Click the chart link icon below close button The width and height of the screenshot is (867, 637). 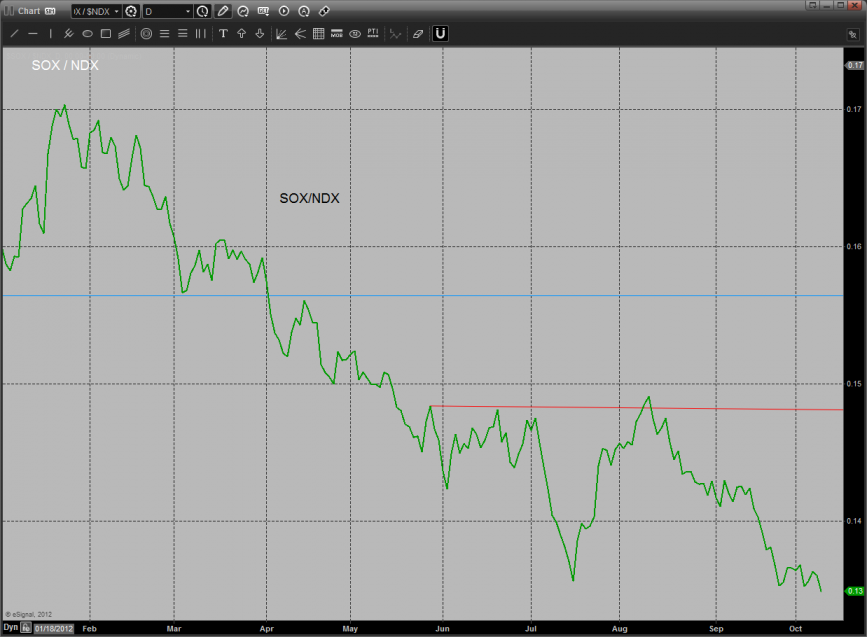(853, 34)
